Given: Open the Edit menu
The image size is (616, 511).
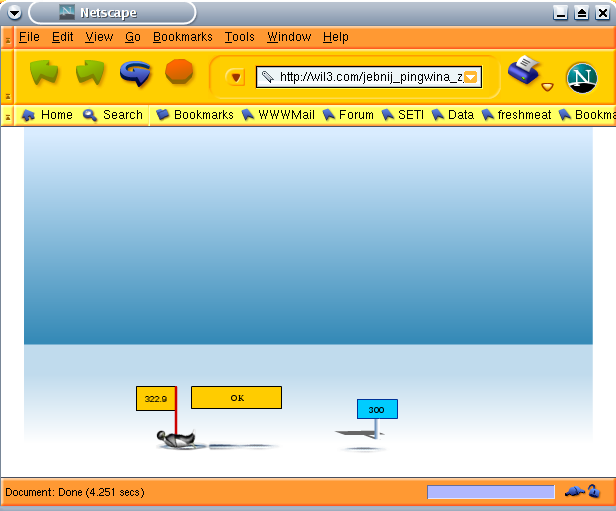Looking at the screenshot, I should (x=62, y=37).
